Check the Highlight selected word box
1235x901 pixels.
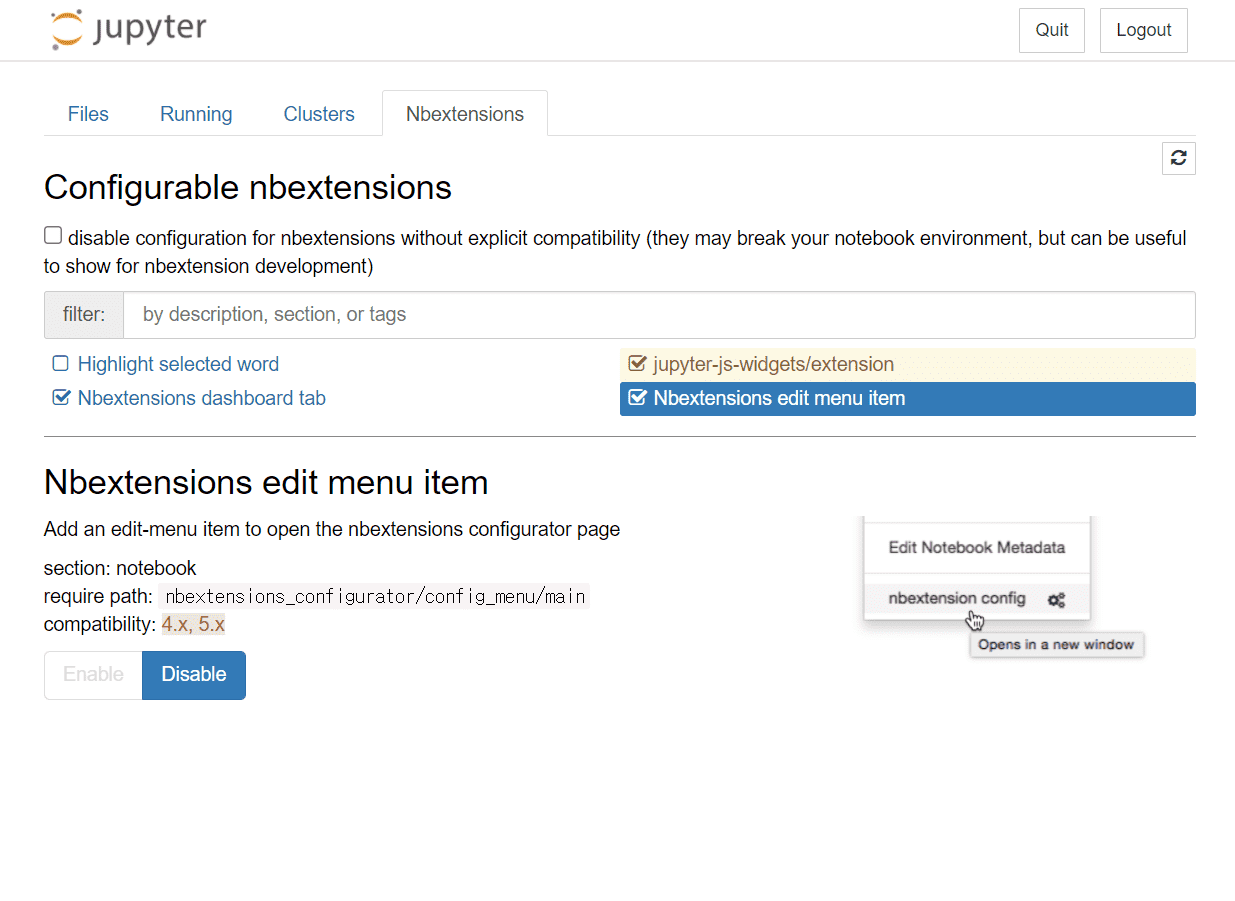coord(61,364)
